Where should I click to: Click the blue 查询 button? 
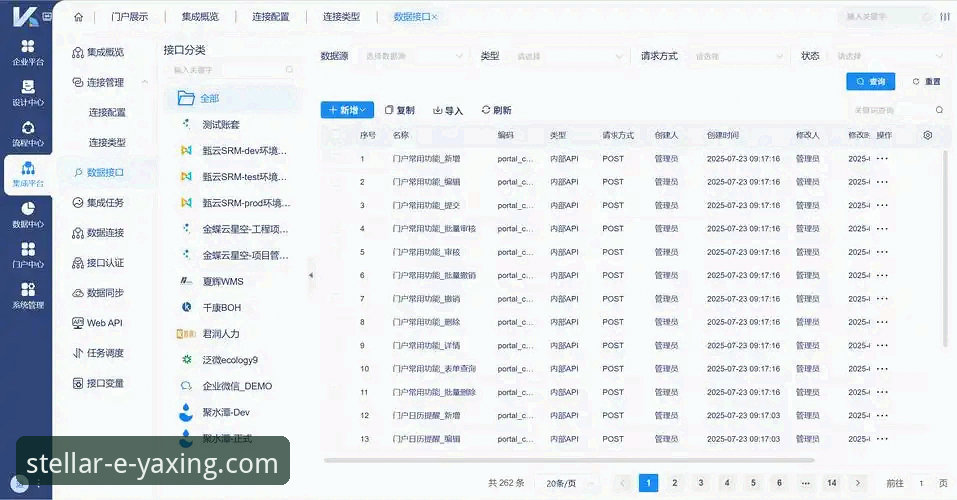[x=870, y=82]
